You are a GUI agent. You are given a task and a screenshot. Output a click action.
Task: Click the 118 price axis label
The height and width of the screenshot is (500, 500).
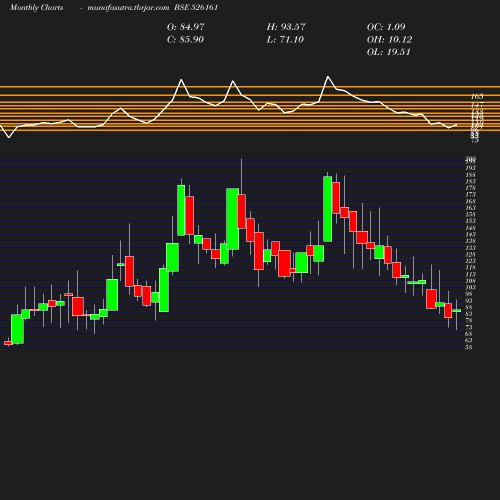point(471,268)
